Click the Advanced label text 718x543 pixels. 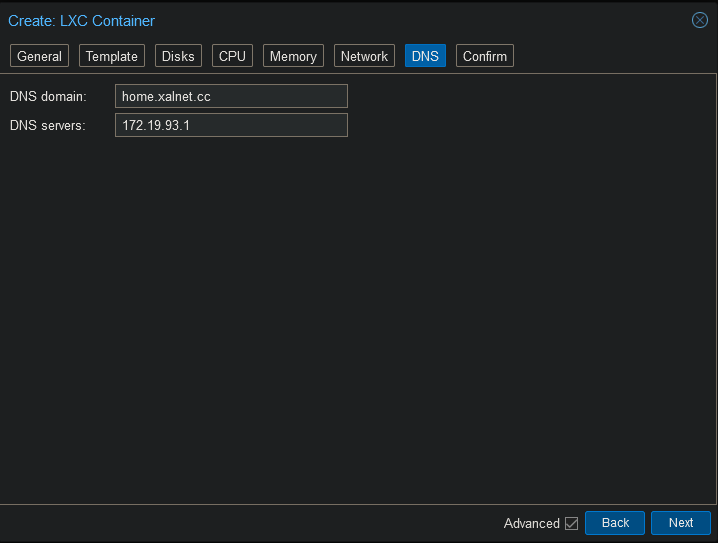coord(531,523)
